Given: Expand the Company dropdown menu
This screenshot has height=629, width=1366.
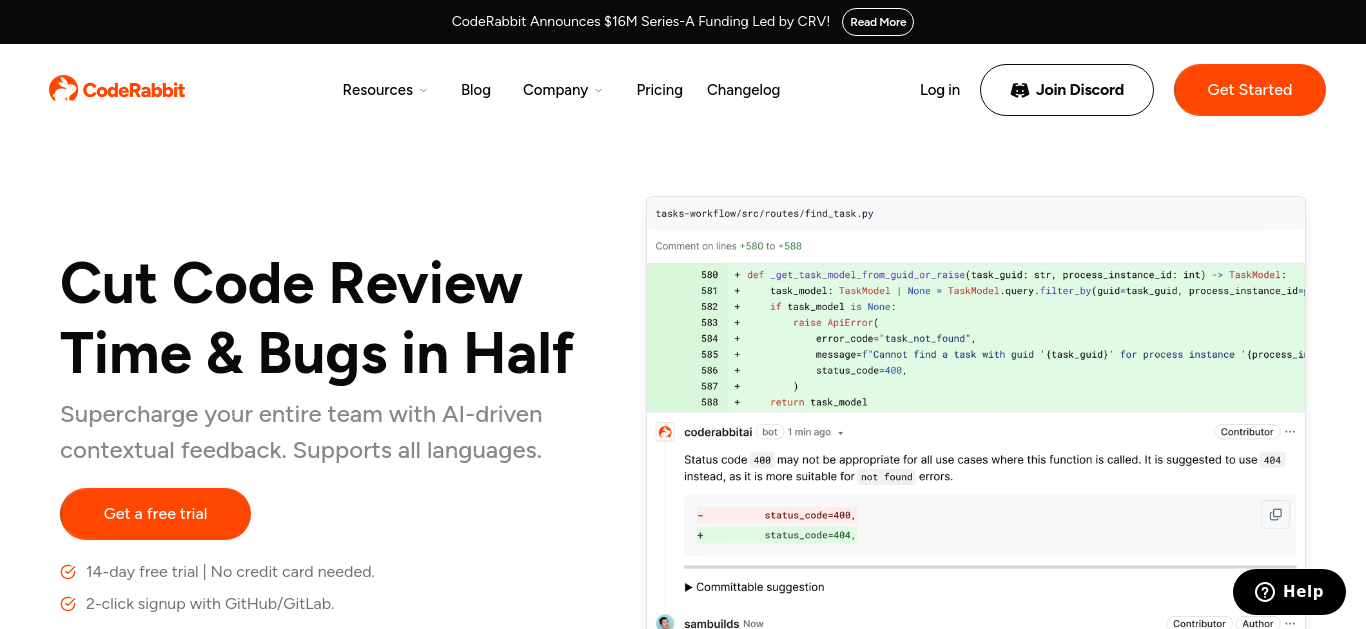Looking at the screenshot, I should click(563, 90).
